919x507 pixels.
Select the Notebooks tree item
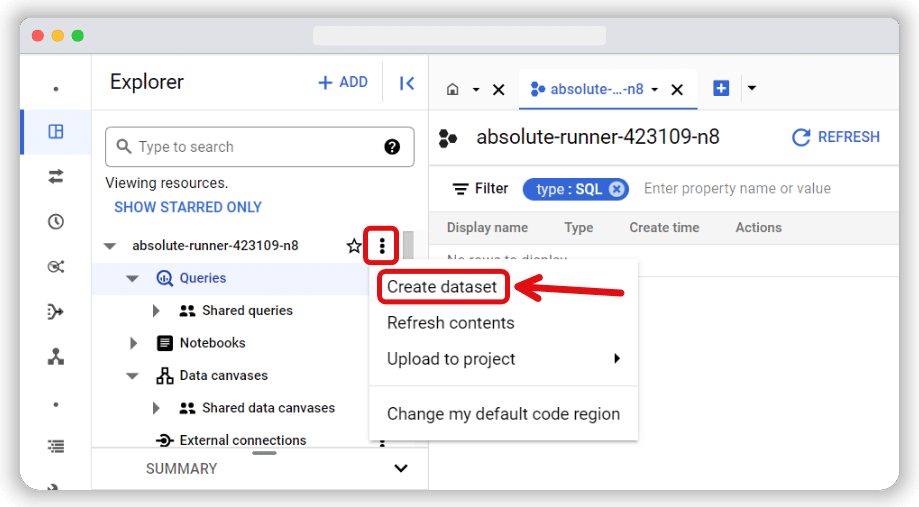pyautogui.click(x=212, y=343)
